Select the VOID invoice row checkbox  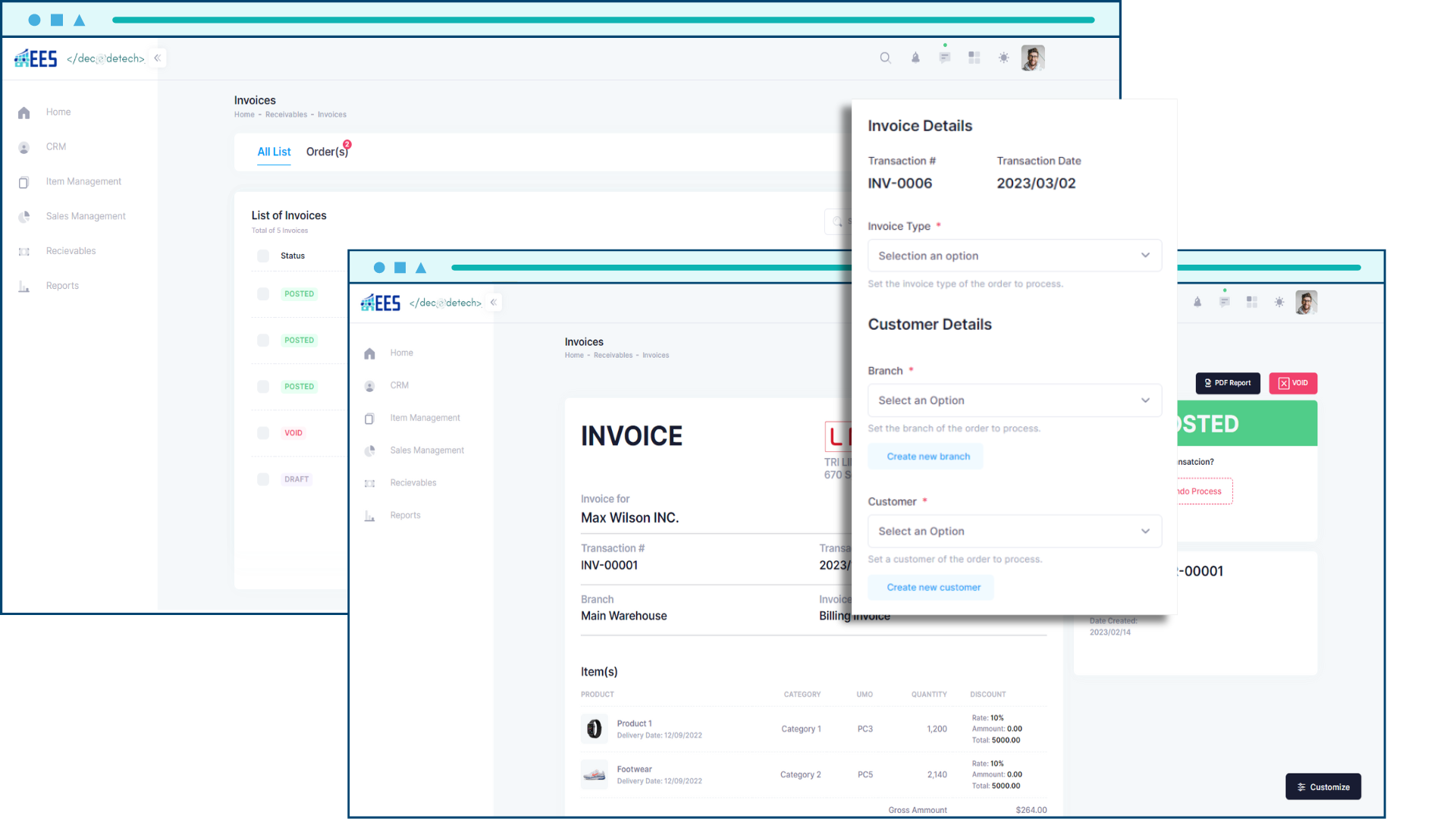pos(263,433)
